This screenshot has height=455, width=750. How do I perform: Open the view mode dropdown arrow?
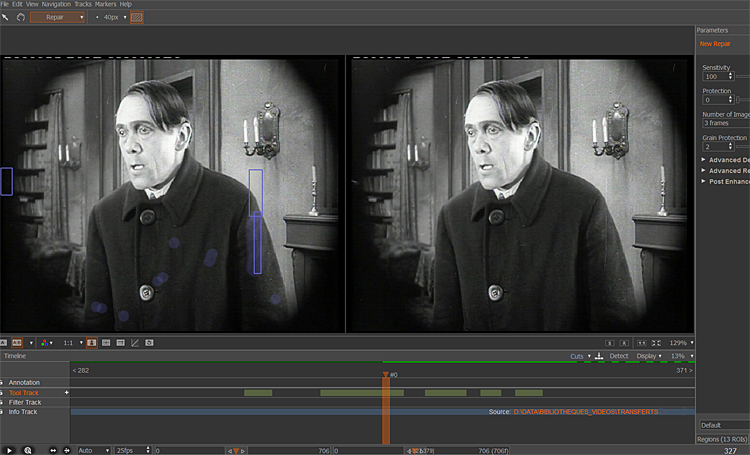31,343
